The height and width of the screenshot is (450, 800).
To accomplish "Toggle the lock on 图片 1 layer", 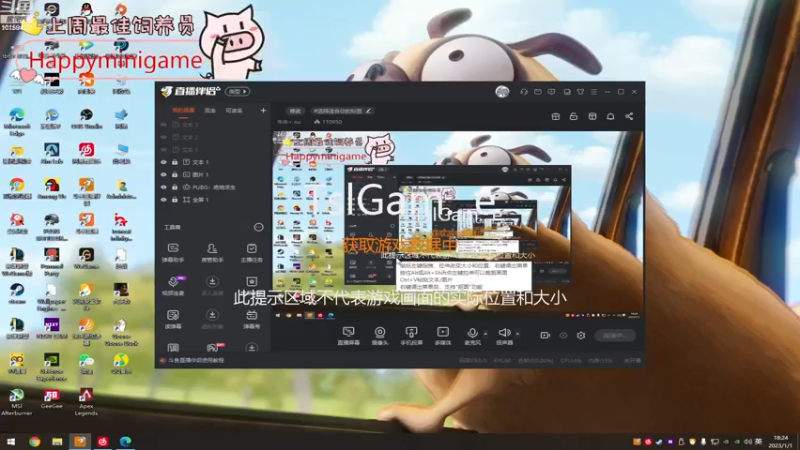I will pos(174,174).
